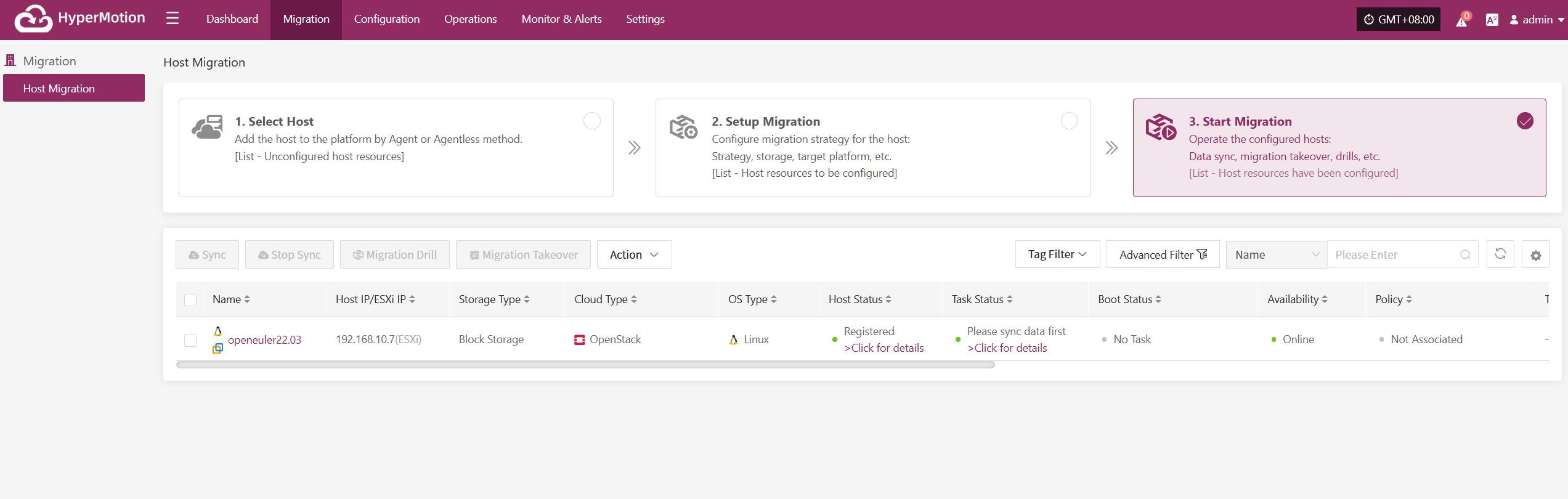Click the Advanced Filter funnel icon
1568x499 pixels.
click(x=1202, y=254)
